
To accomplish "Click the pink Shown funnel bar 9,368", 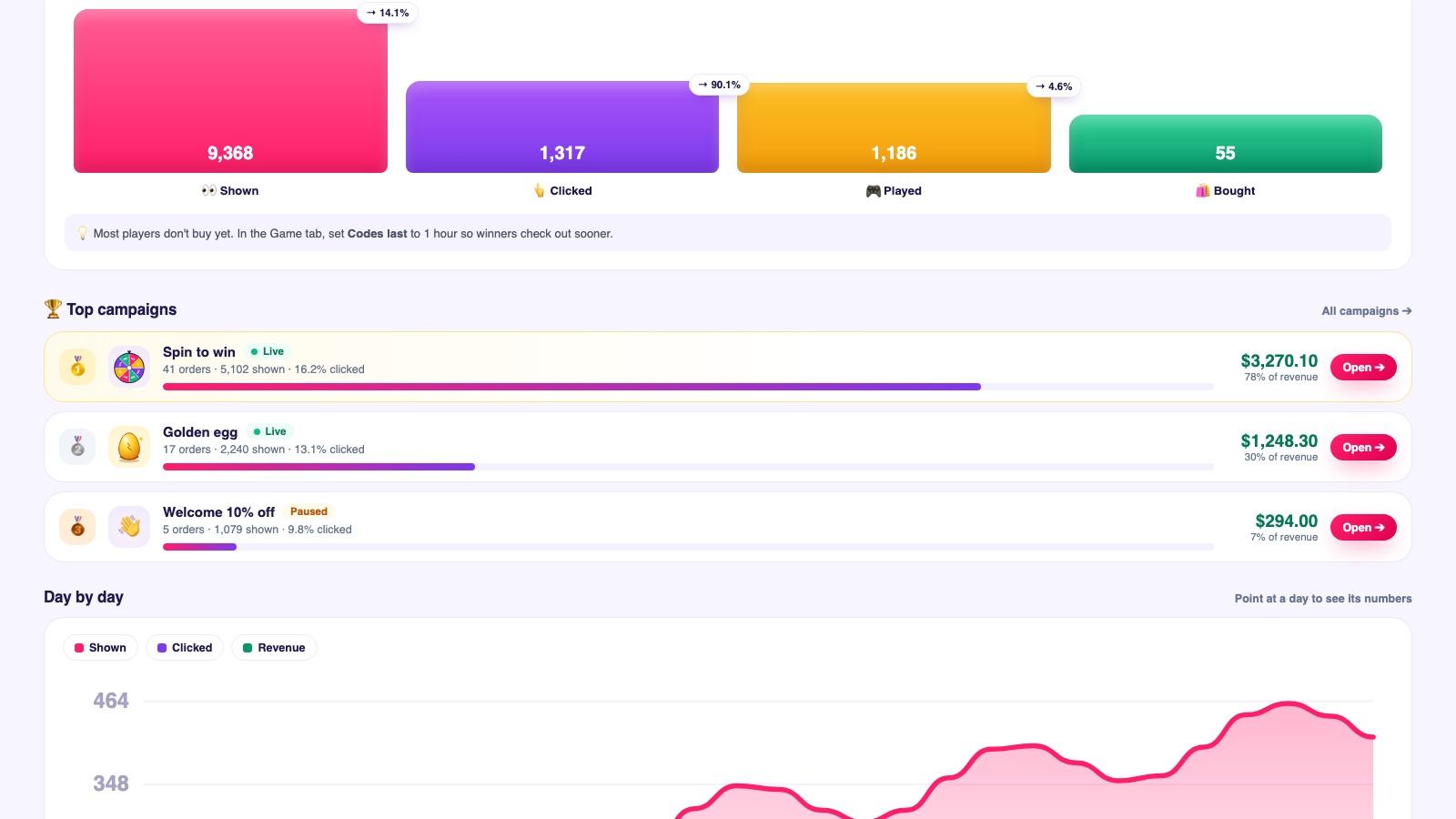I will pyautogui.click(x=230, y=91).
